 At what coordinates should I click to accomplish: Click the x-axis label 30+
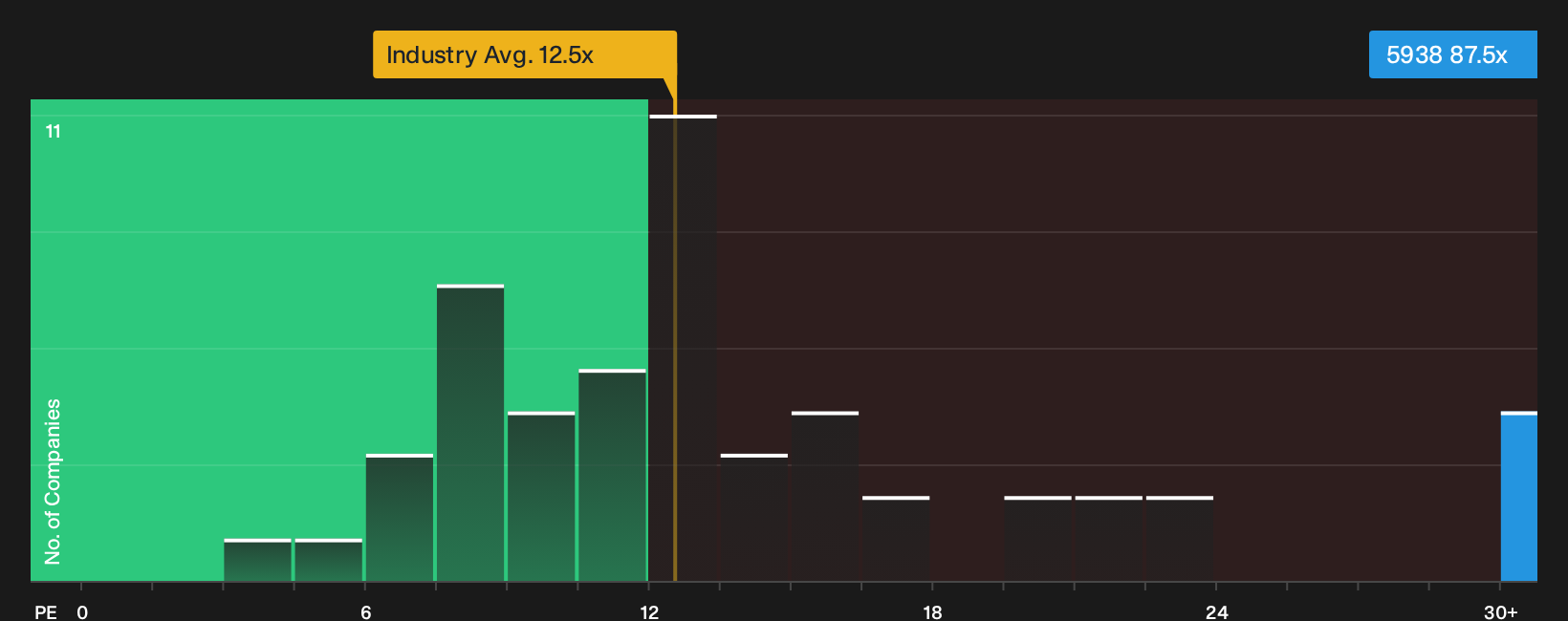[1500, 612]
